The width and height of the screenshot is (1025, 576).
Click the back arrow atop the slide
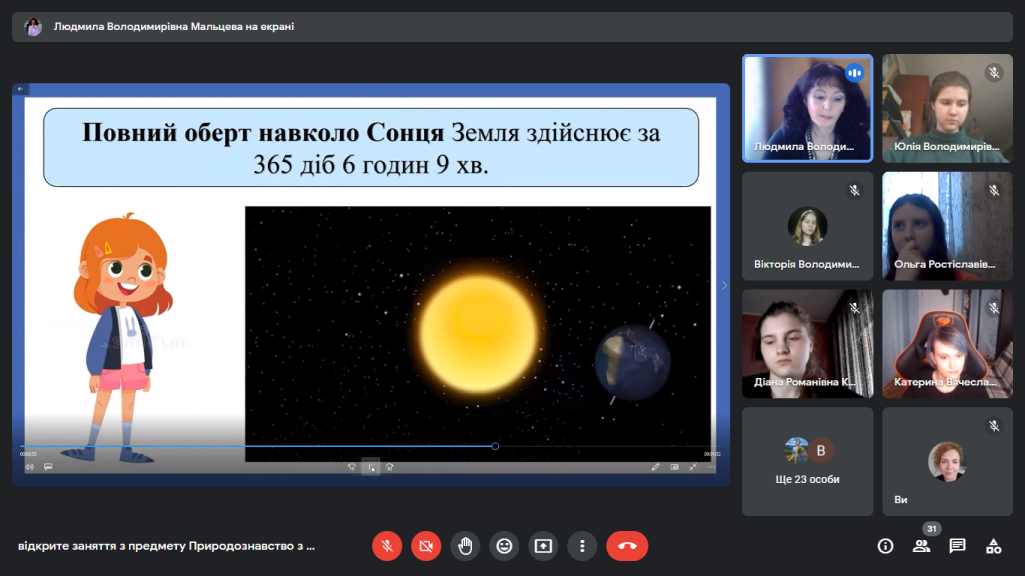coord(20,89)
